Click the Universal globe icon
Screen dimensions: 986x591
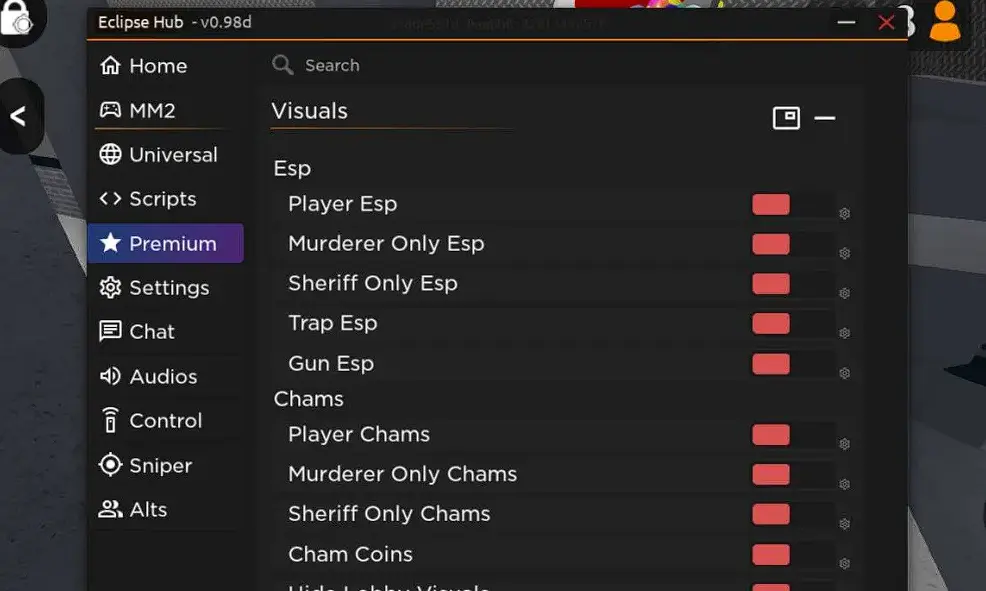(110, 154)
